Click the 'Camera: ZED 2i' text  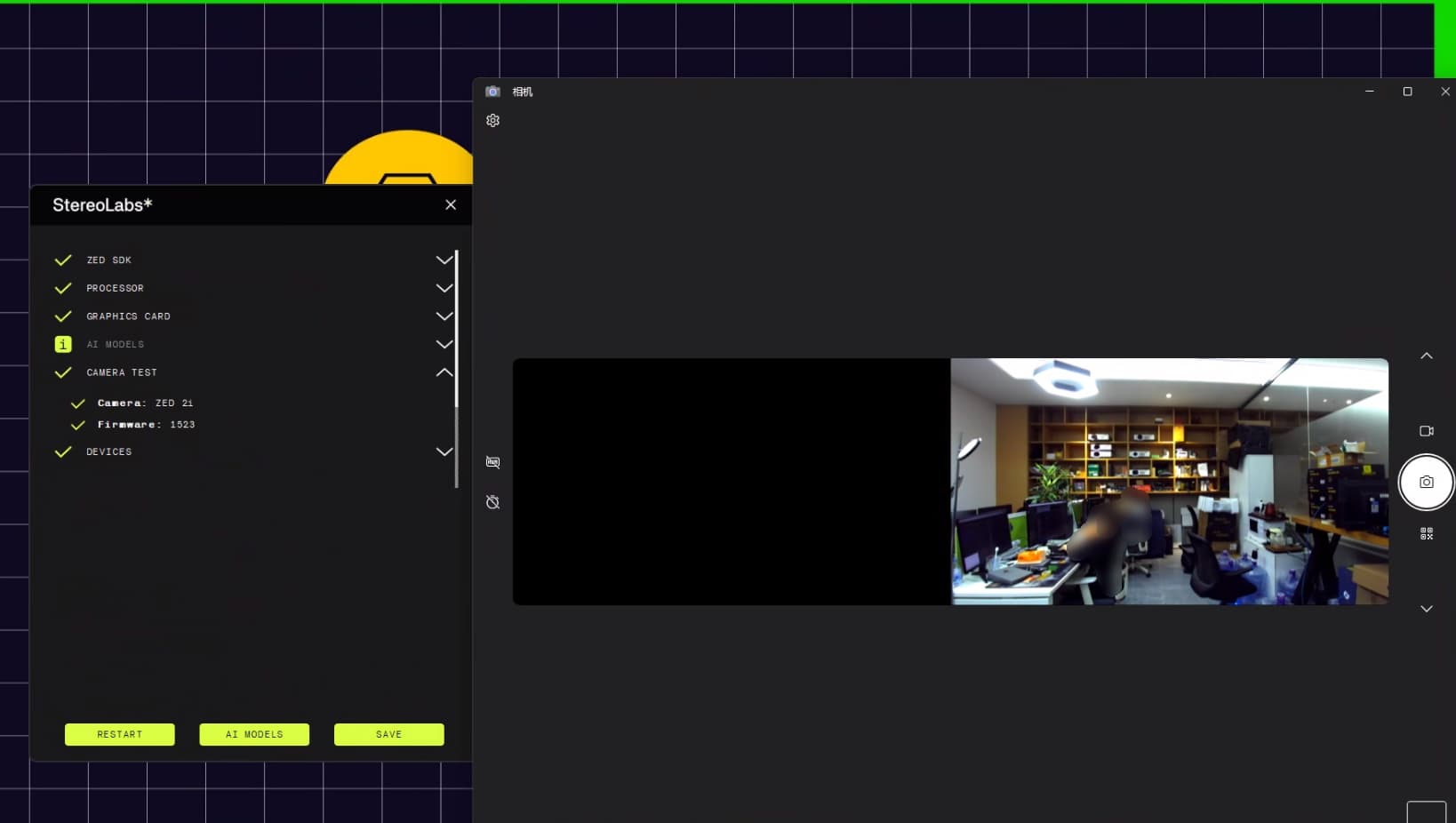click(x=145, y=403)
